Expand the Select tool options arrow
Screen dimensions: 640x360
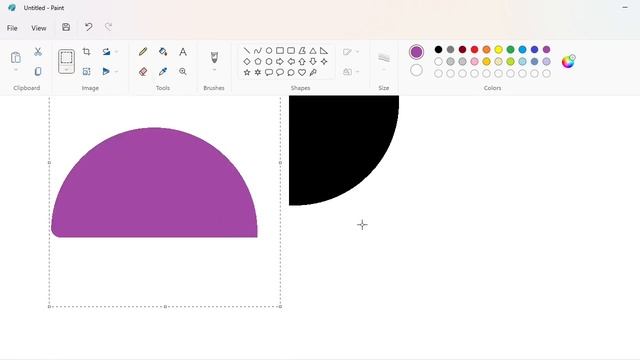66,70
